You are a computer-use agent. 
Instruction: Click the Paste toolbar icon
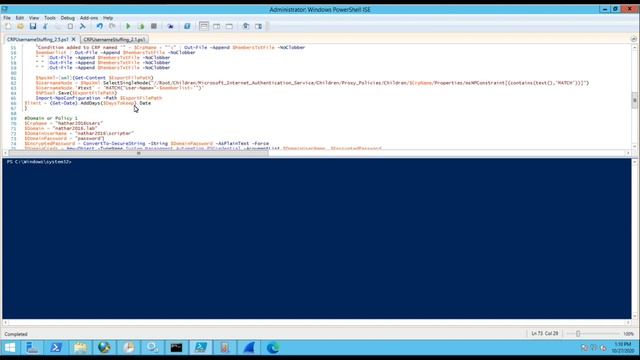point(70,26)
